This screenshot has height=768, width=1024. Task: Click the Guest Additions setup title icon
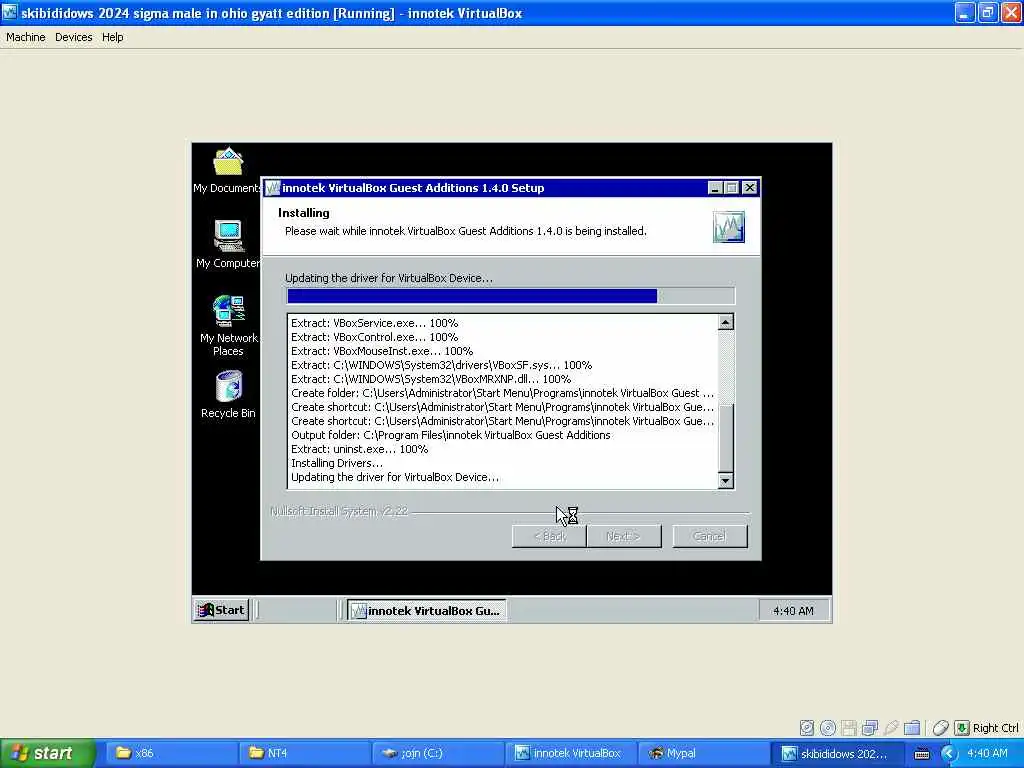click(x=272, y=188)
